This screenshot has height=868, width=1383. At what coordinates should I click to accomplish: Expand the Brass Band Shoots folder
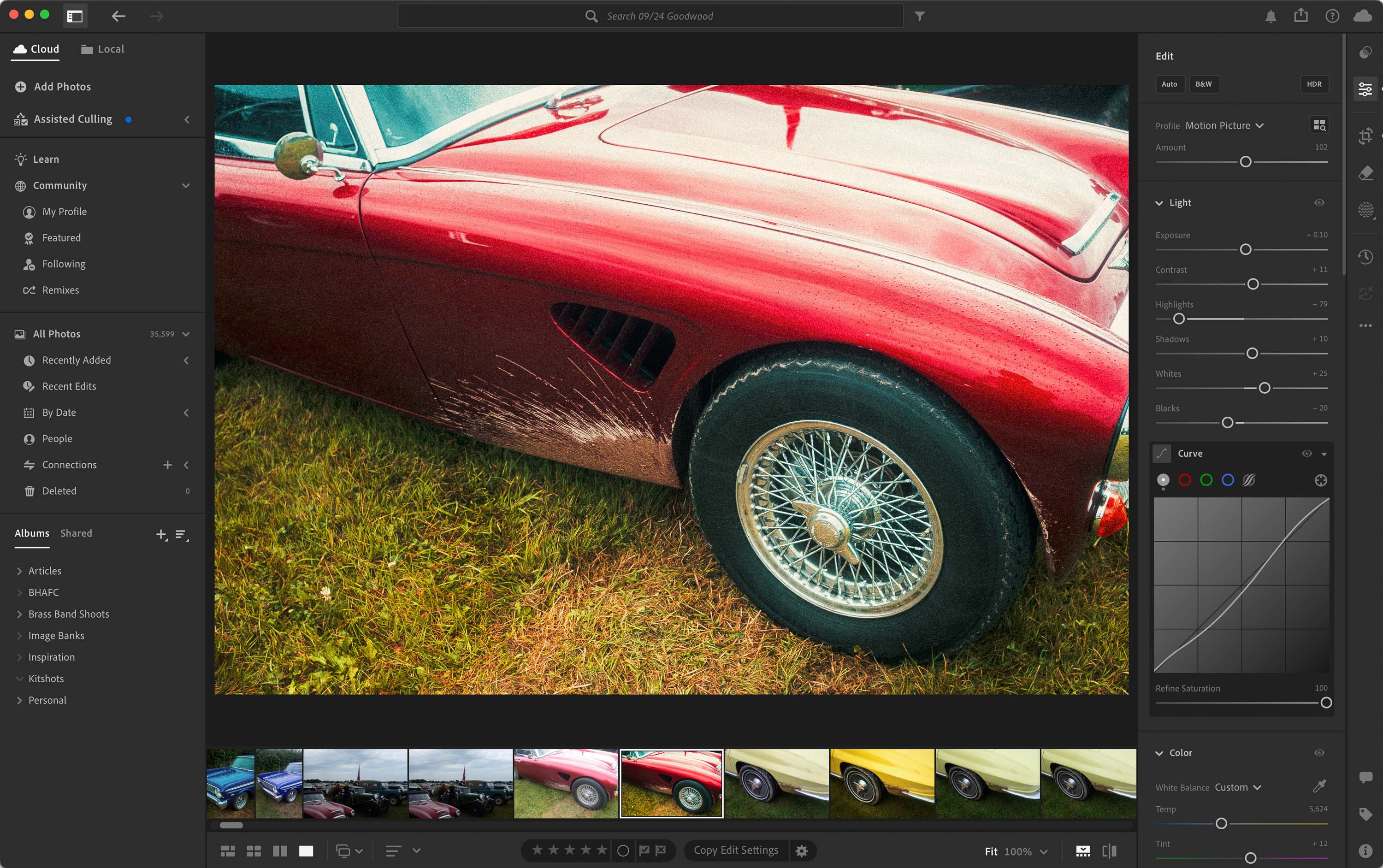[x=19, y=614]
